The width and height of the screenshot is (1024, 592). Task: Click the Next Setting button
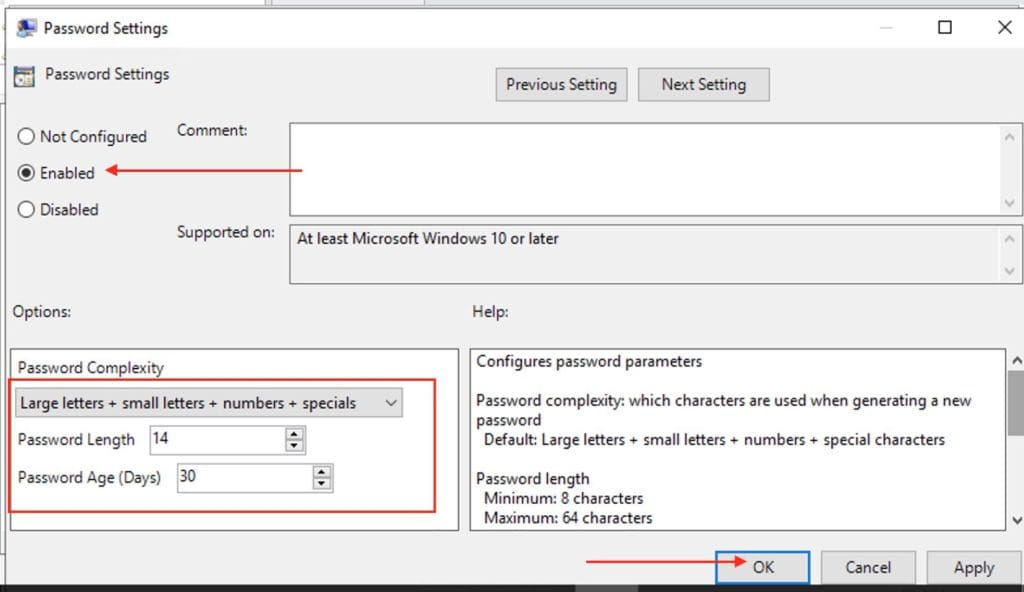(x=704, y=84)
